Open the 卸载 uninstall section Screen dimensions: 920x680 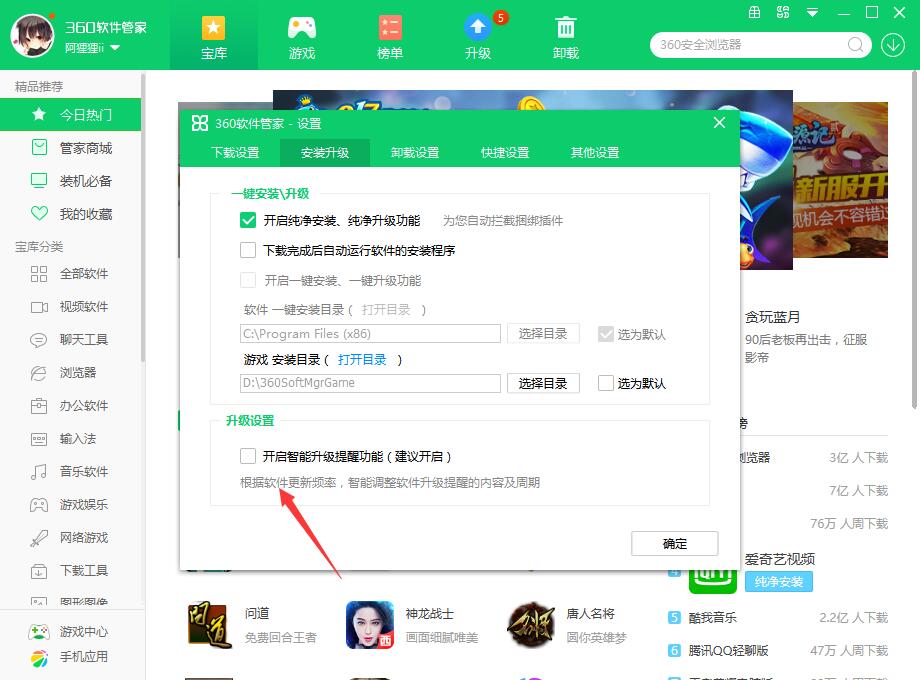(565, 35)
